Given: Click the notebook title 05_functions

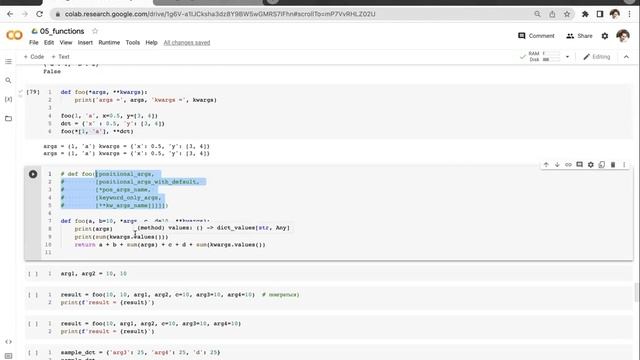Looking at the screenshot, I should [x=62, y=31].
